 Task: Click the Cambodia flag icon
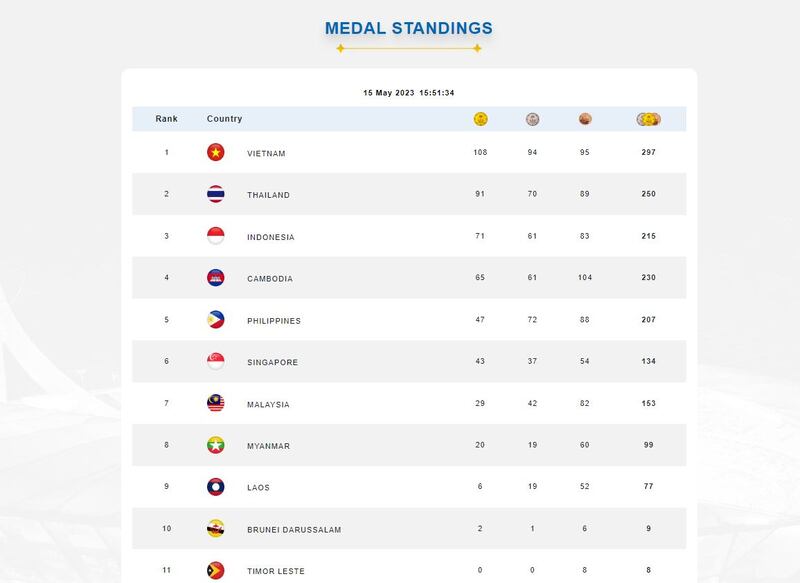click(215, 277)
